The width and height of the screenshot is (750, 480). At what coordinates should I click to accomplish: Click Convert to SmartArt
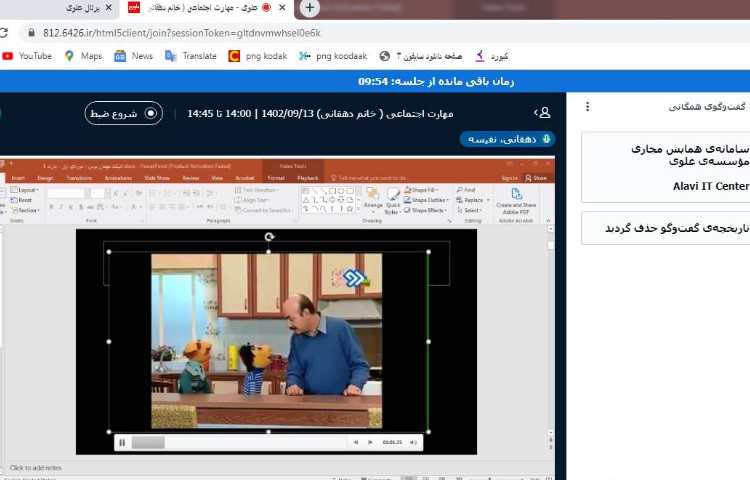tap(263, 210)
